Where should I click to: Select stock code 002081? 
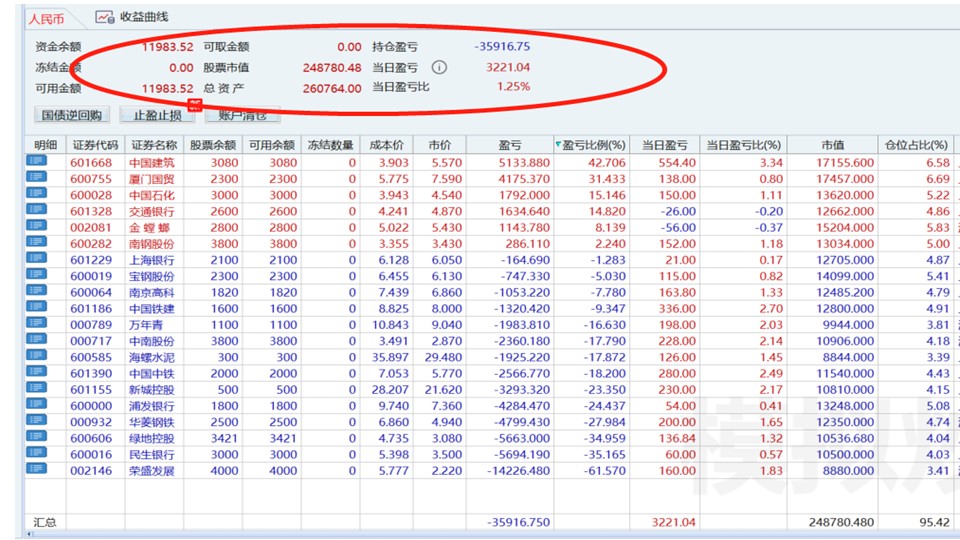pos(91,228)
